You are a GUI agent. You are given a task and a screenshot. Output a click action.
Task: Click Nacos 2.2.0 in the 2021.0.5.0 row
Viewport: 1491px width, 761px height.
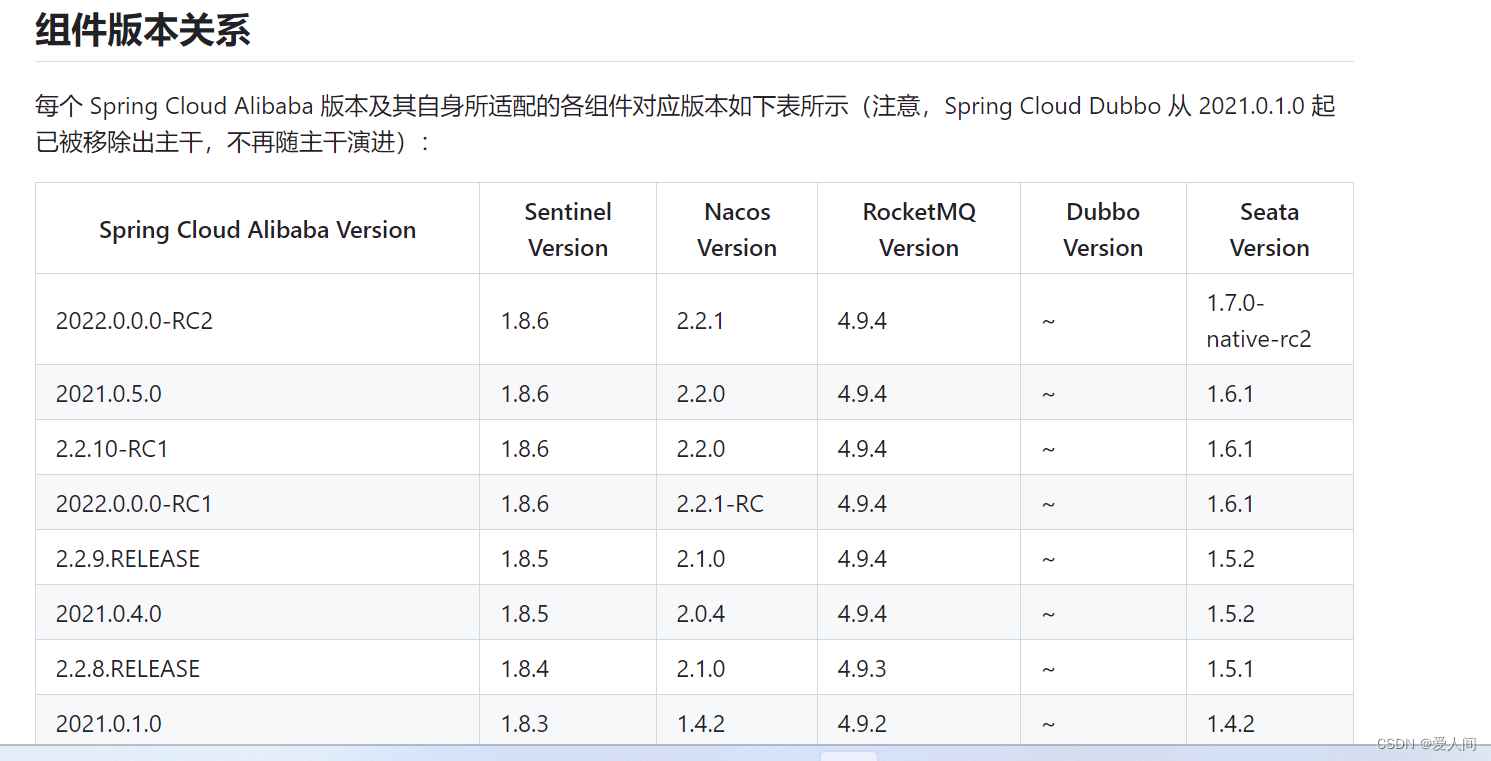[x=737, y=393]
